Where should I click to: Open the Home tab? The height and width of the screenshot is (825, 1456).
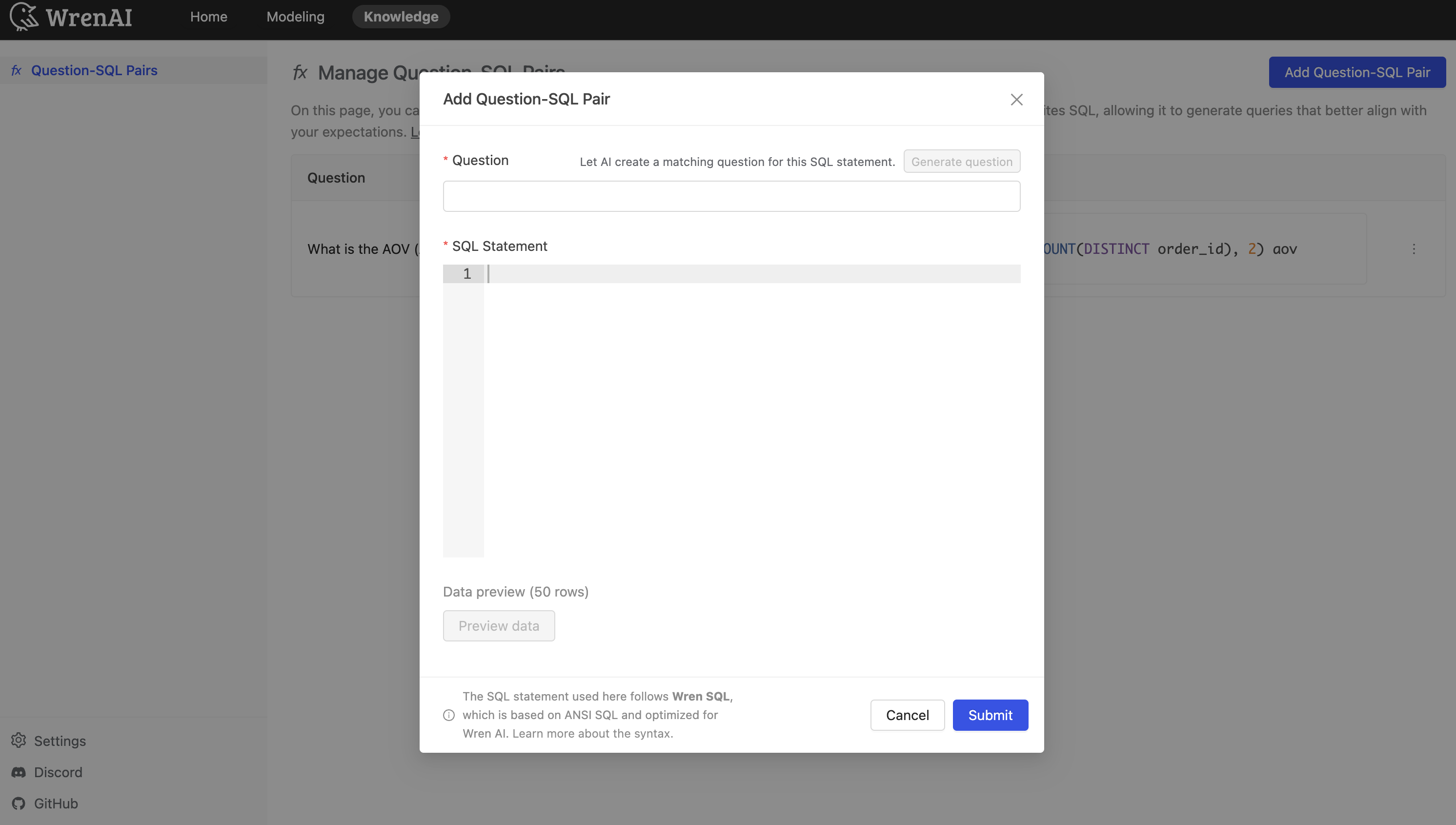coord(208,17)
